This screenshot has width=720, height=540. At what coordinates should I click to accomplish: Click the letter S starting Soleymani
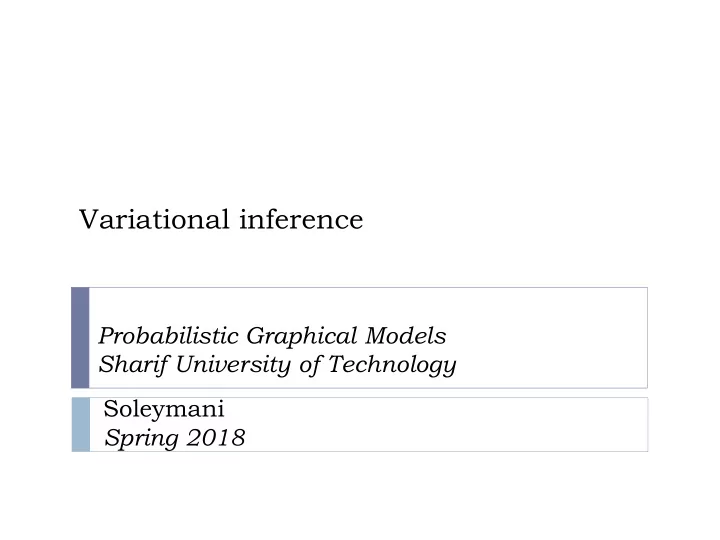click(111, 408)
